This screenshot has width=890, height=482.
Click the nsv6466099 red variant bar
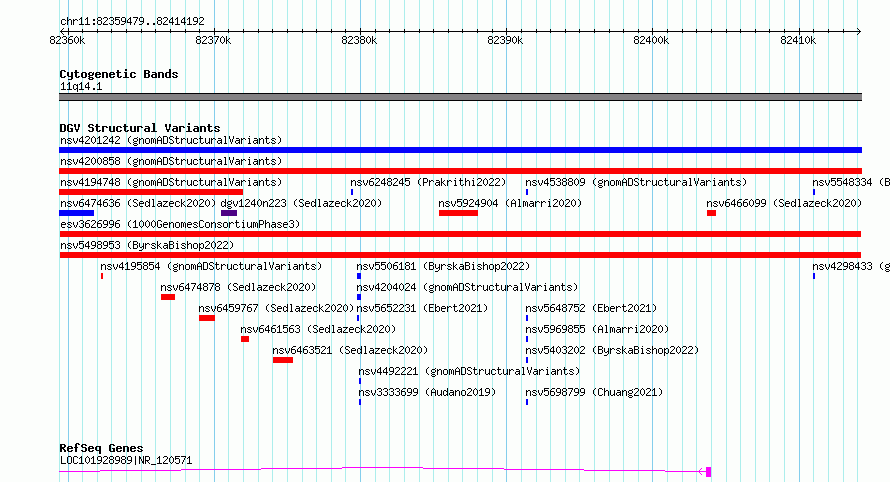pos(711,213)
